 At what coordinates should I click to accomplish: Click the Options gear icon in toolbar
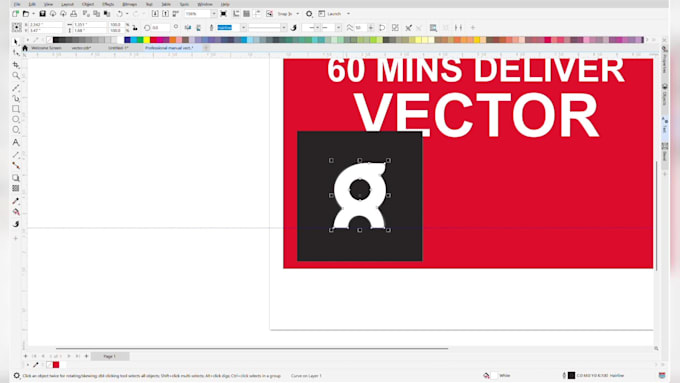[309, 14]
